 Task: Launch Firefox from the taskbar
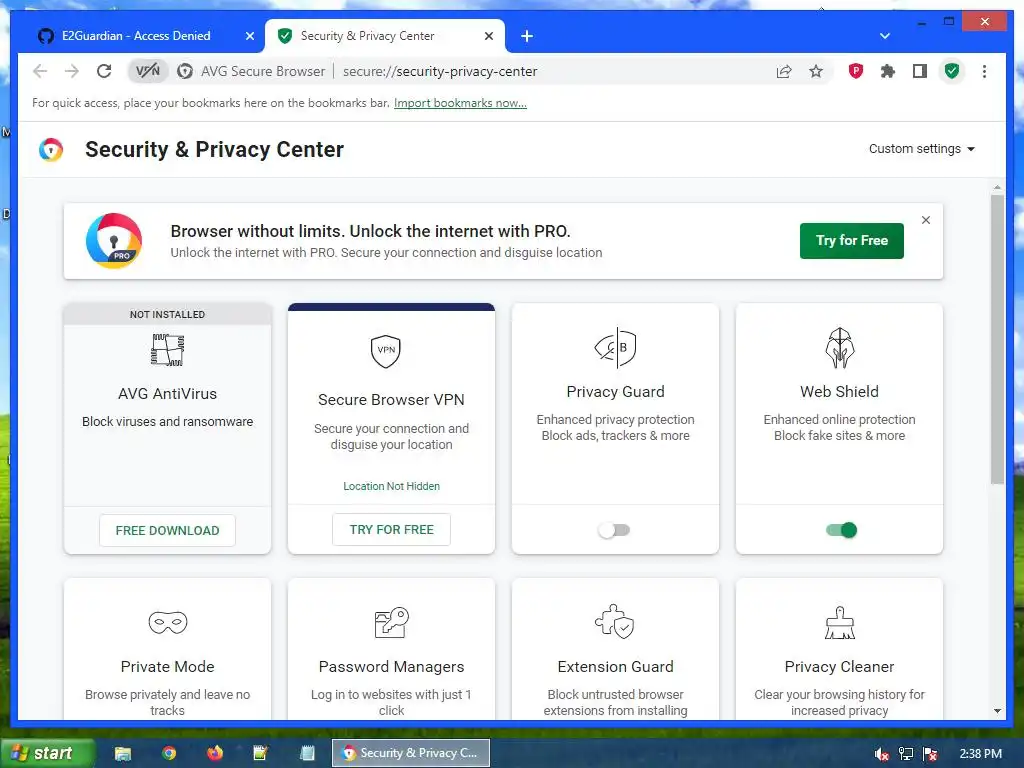point(215,754)
